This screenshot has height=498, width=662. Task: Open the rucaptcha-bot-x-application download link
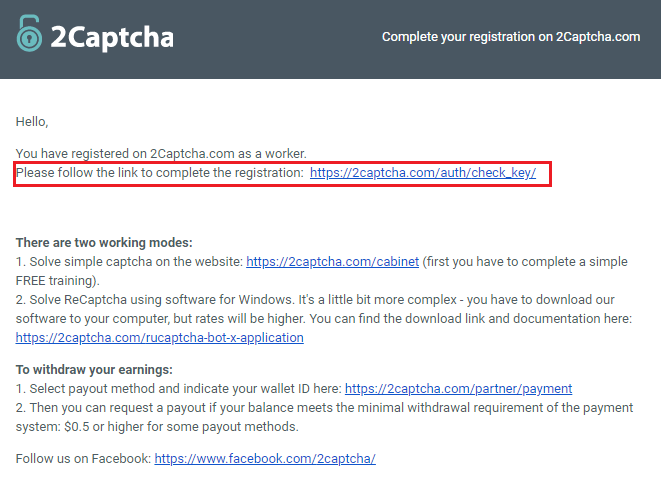160,338
